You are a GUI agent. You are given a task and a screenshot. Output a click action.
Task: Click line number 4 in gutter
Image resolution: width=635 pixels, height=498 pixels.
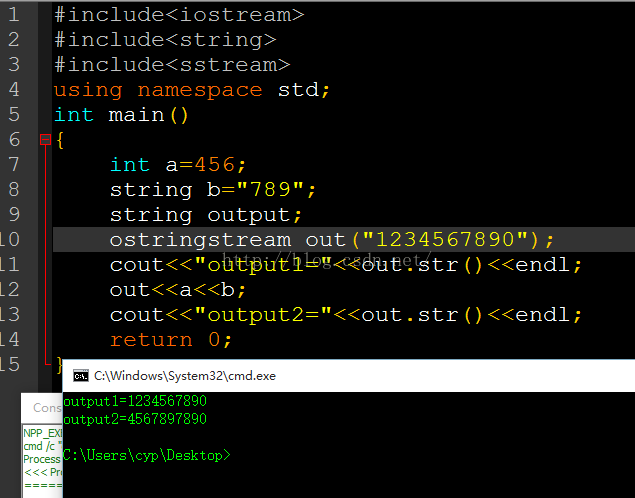coord(13,89)
